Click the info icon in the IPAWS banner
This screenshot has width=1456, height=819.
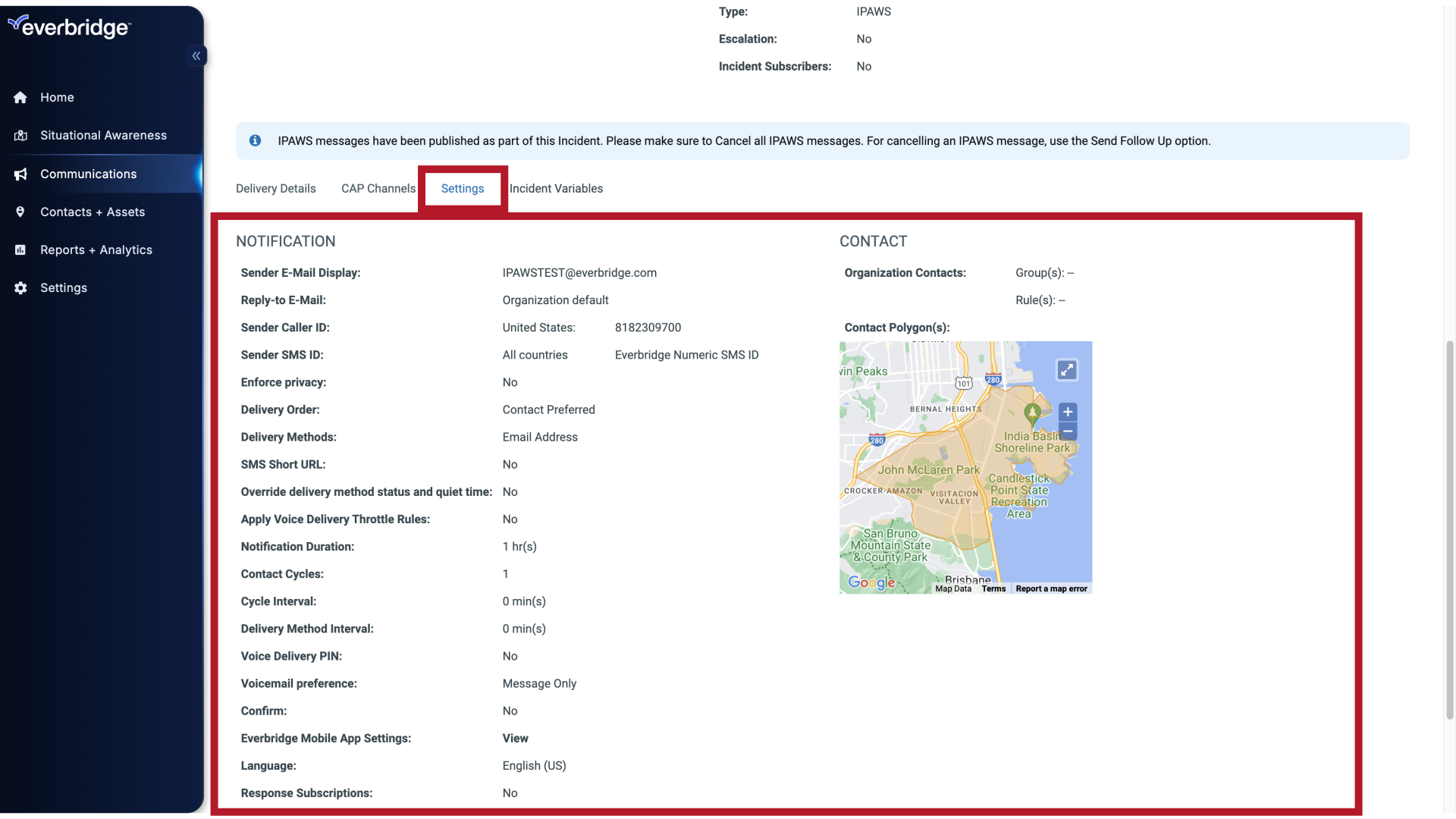point(256,141)
